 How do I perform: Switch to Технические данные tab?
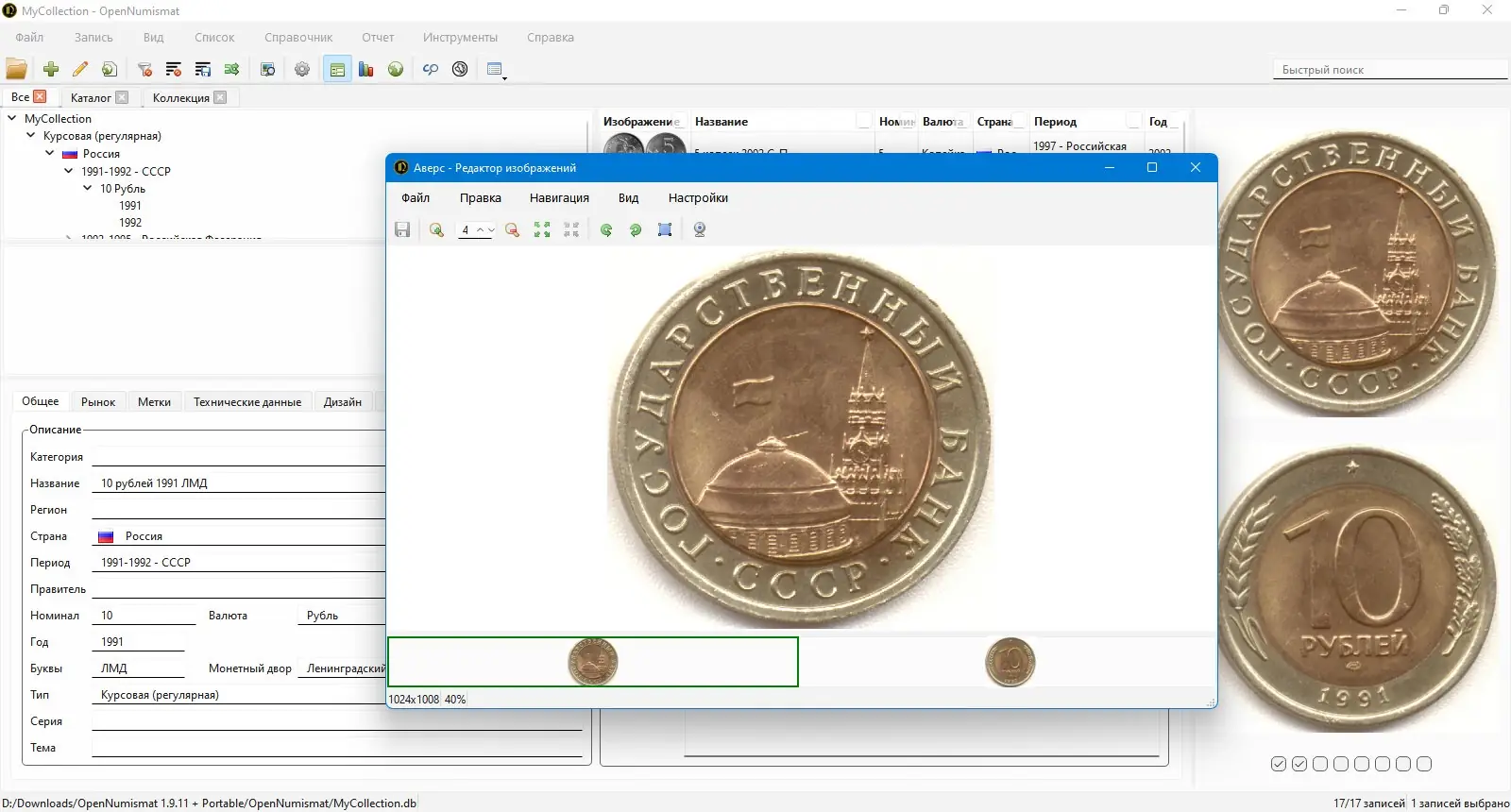[x=247, y=401]
